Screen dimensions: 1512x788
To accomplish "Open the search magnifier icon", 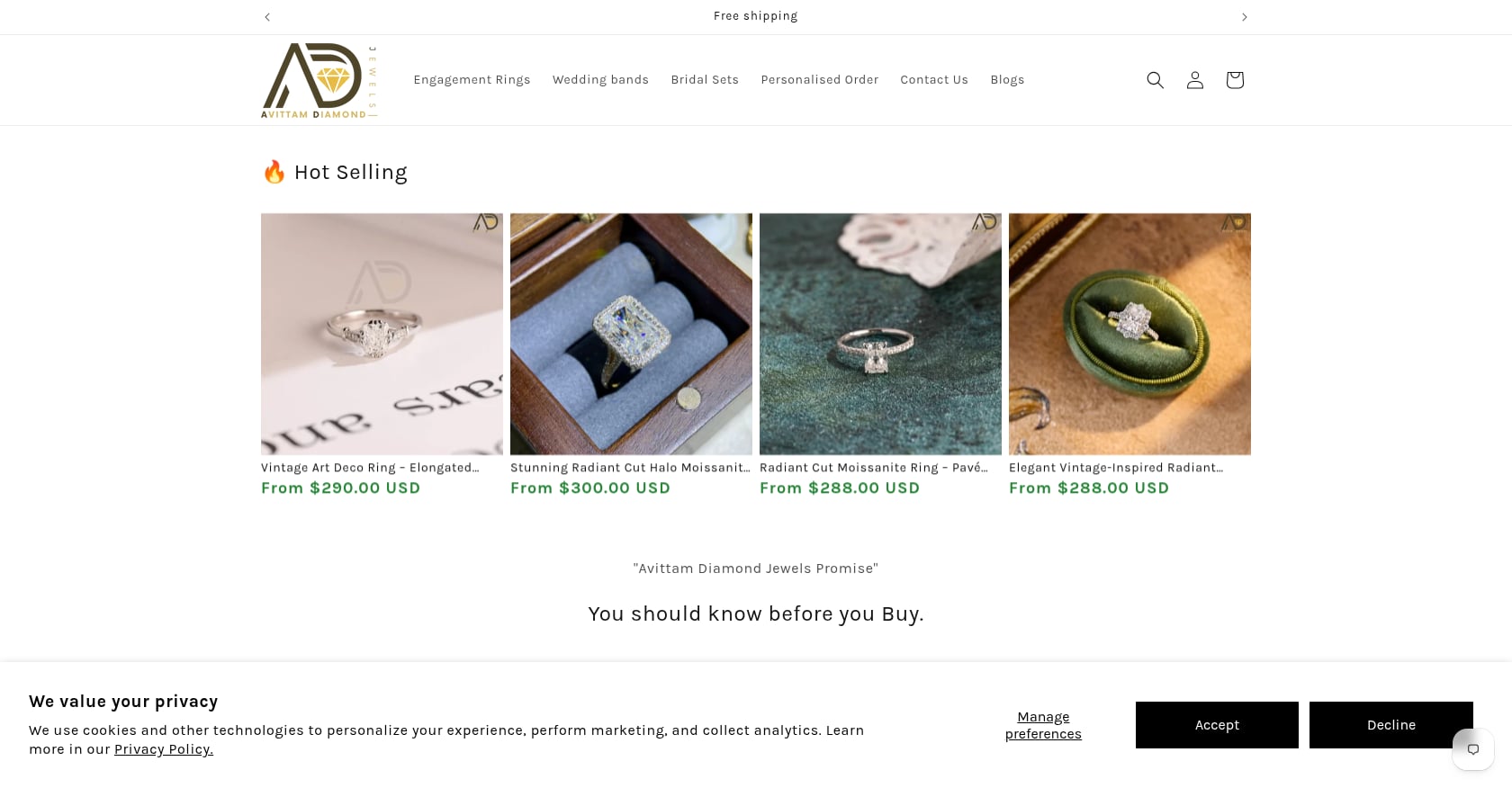I will tap(1155, 80).
